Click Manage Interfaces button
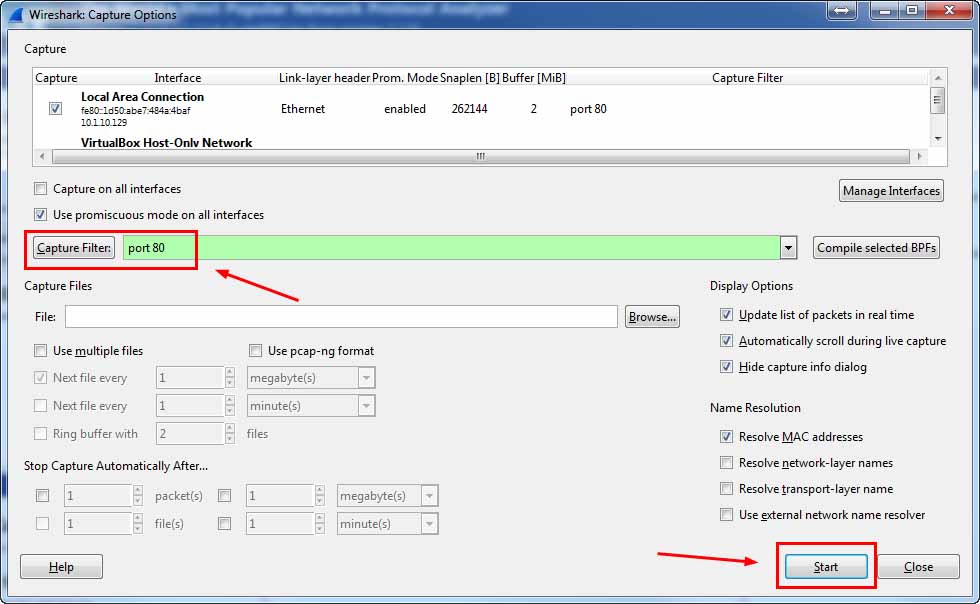The image size is (980, 604). point(891,191)
